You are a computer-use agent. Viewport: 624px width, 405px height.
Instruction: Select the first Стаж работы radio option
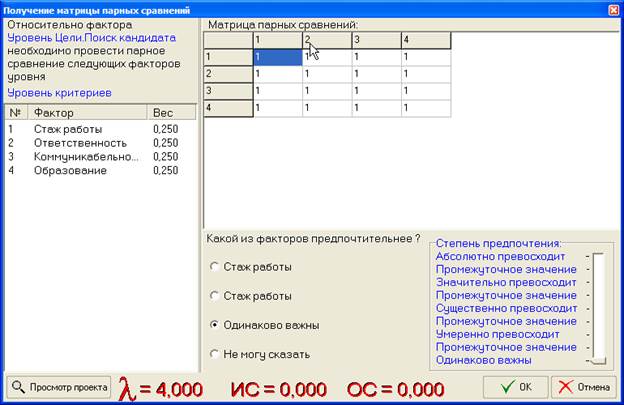click(x=214, y=267)
